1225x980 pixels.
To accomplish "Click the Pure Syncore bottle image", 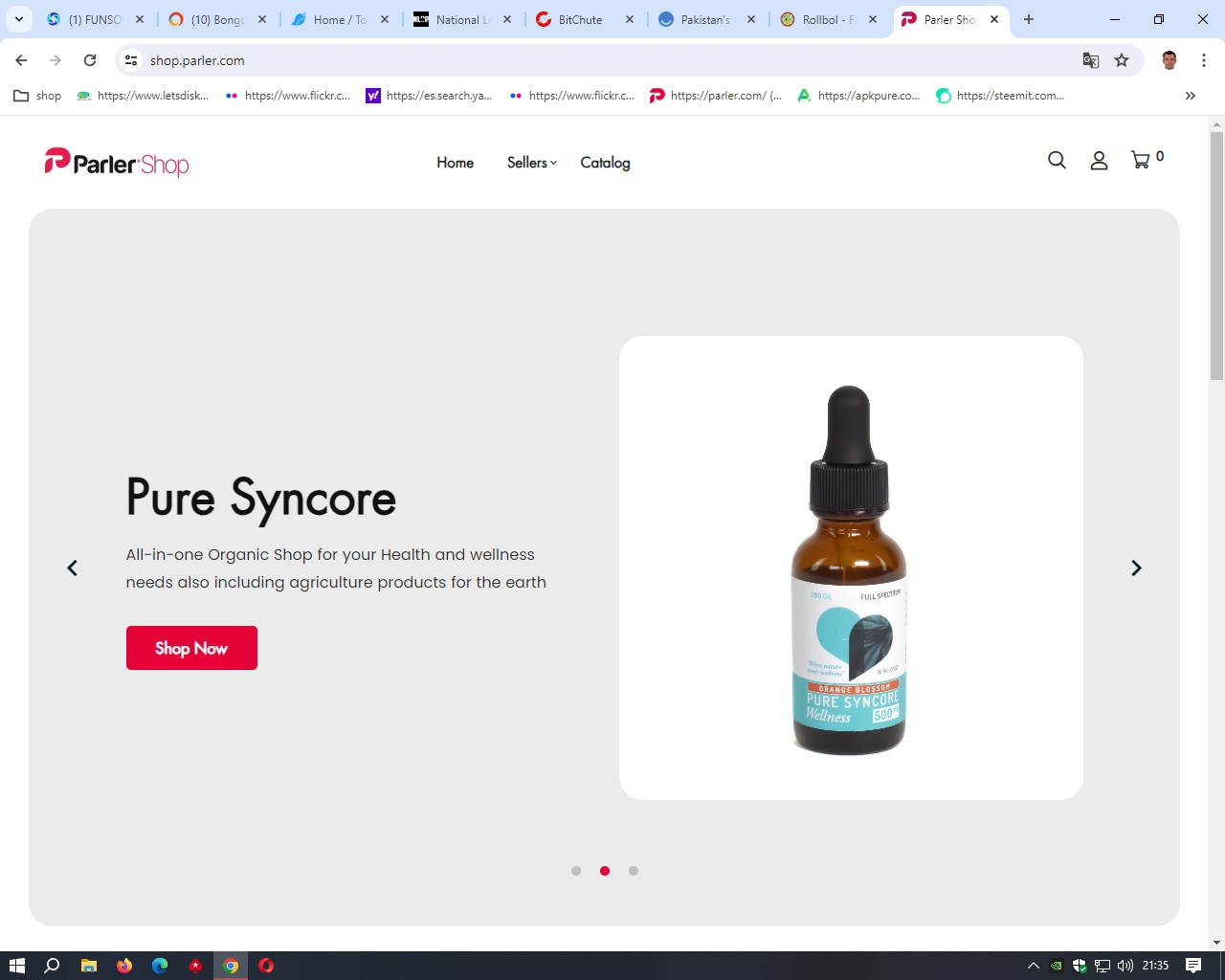I will pyautogui.click(x=850, y=568).
